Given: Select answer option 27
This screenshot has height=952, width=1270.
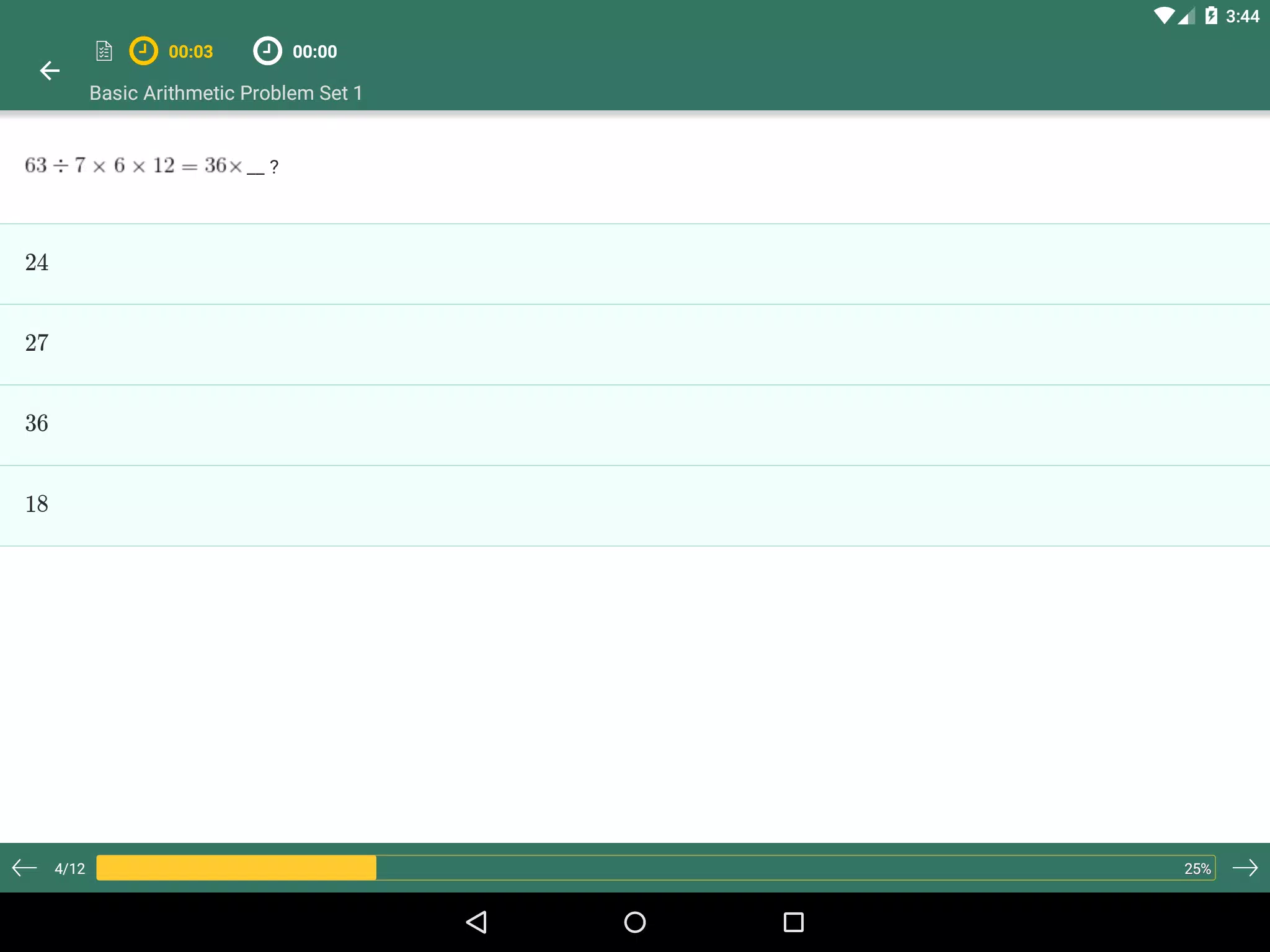Looking at the screenshot, I should pyautogui.click(x=635, y=345).
